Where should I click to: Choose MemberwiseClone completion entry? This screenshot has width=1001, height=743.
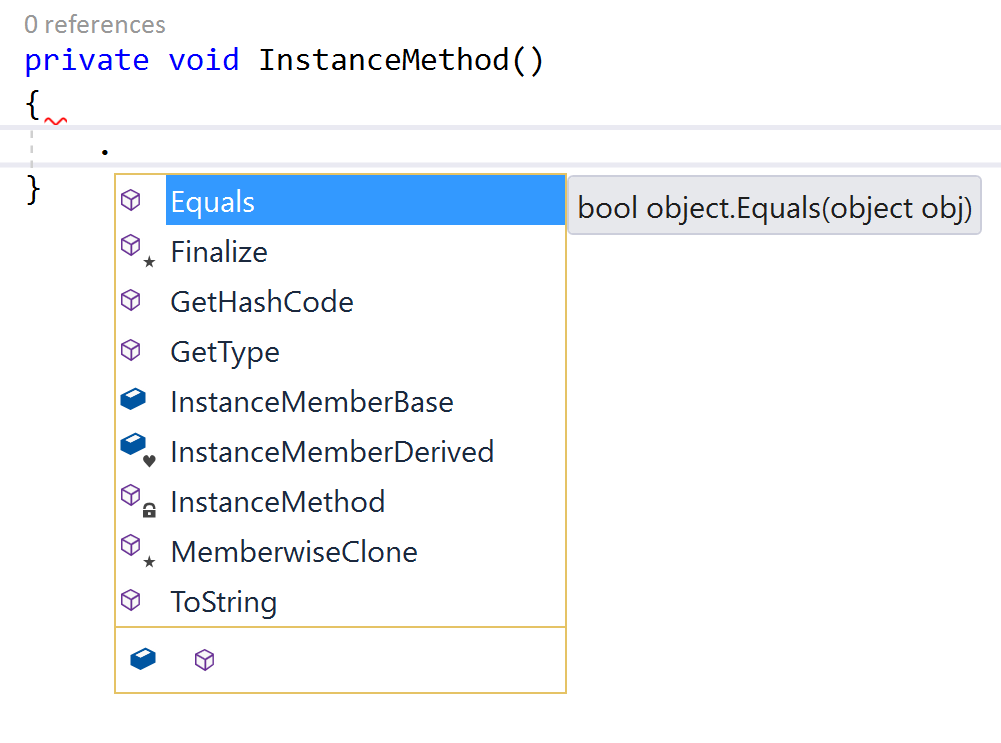click(x=340, y=552)
